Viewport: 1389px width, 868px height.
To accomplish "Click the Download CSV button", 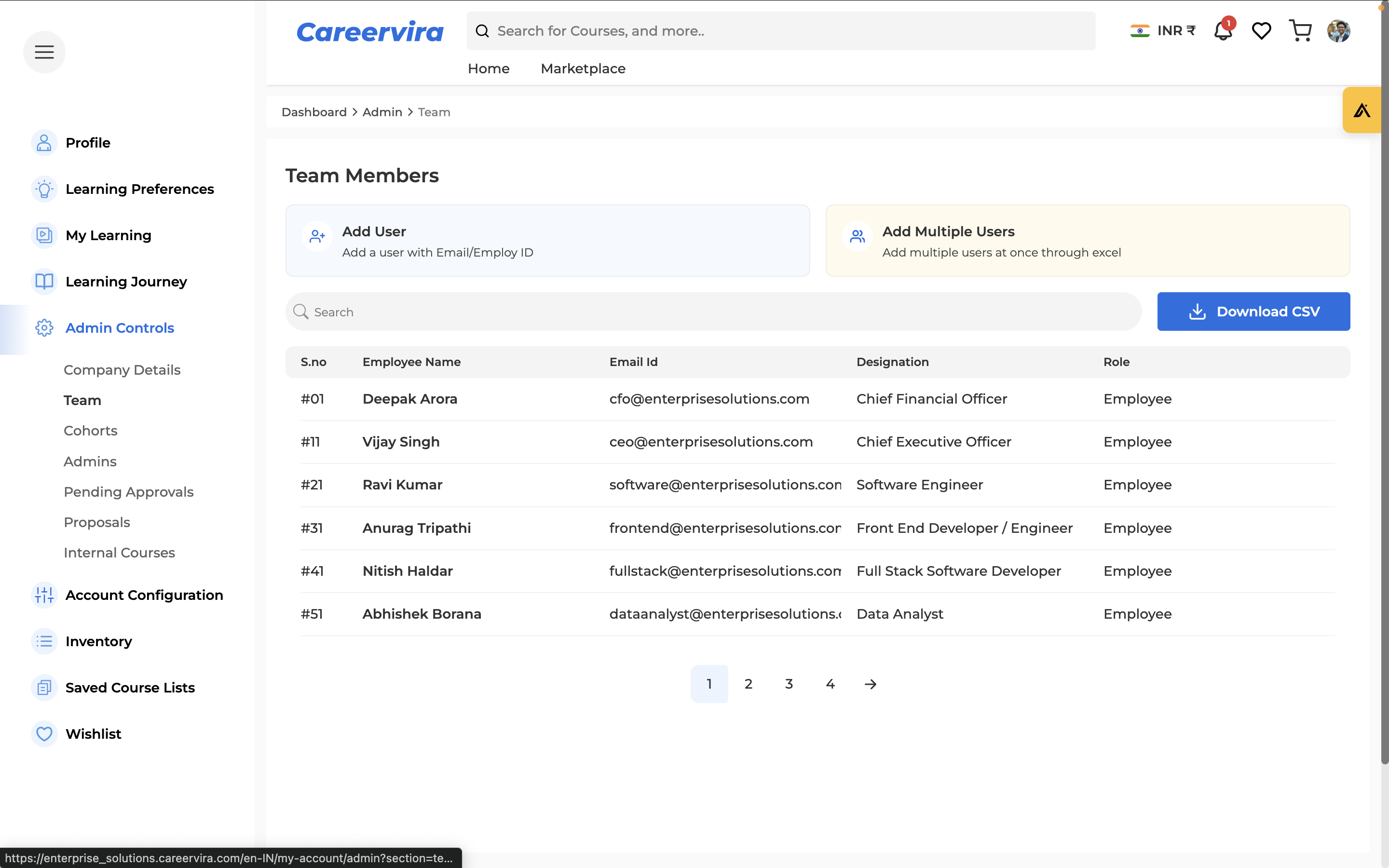I will pyautogui.click(x=1253, y=312).
